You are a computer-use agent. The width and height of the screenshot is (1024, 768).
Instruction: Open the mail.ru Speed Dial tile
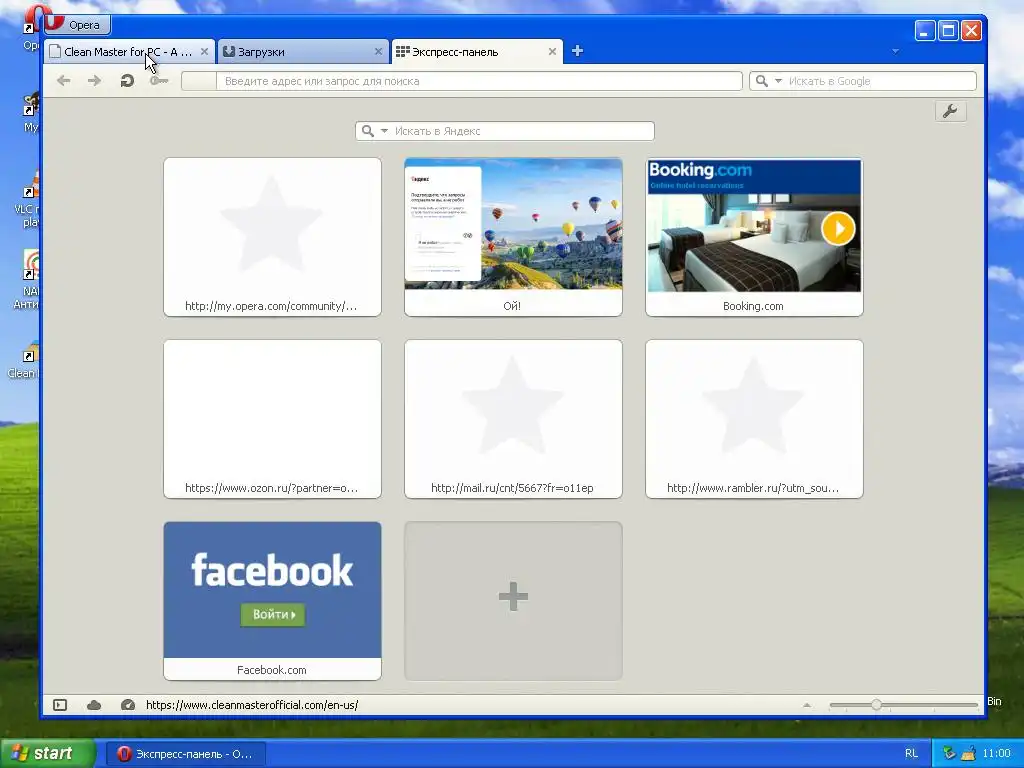tap(513, 419)
